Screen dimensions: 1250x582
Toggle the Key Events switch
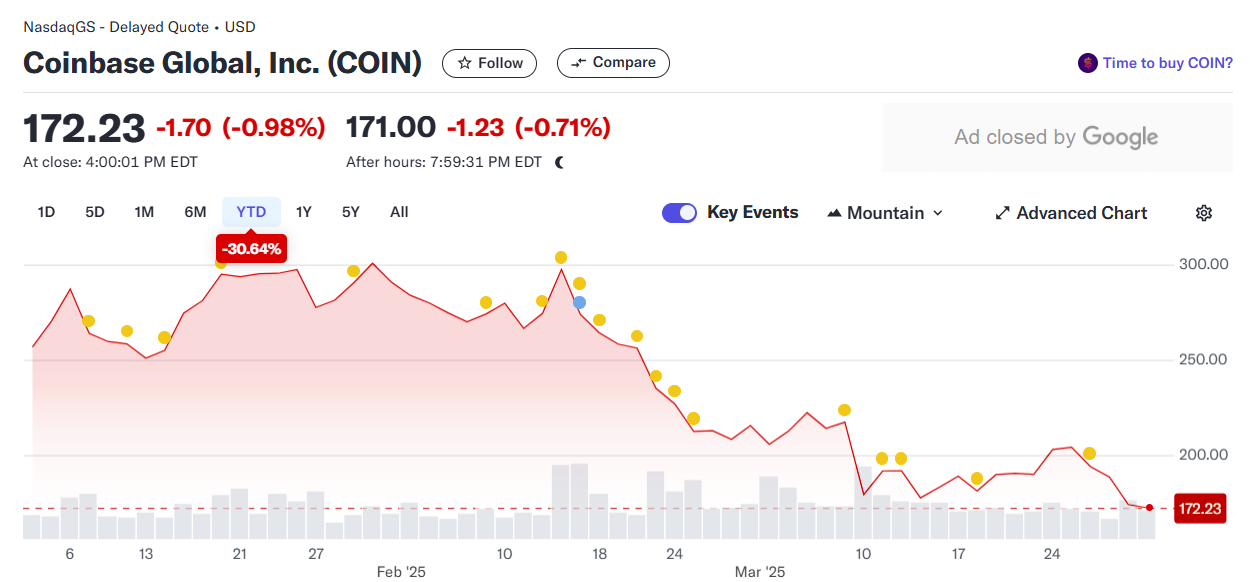(679, 213)
